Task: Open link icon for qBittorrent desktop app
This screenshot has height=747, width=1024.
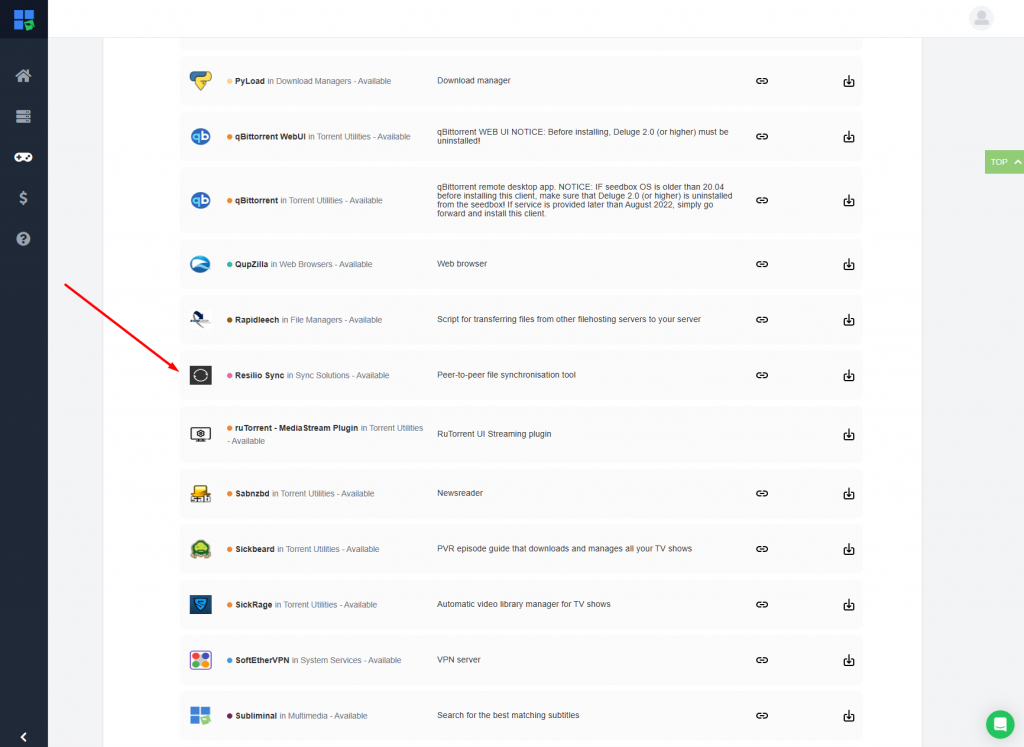Action: point(761,200)
